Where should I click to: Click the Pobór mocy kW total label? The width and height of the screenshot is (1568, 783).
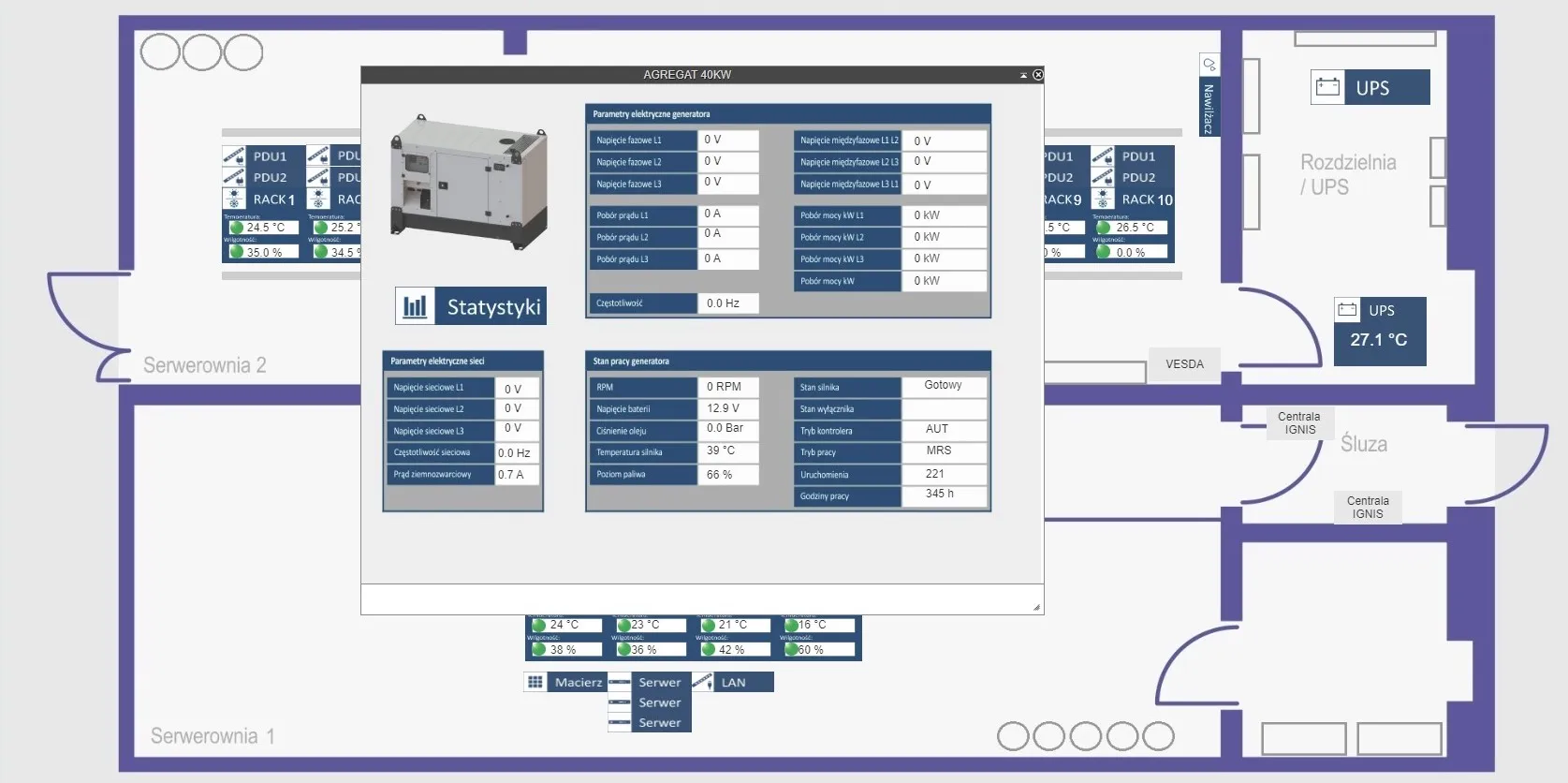coord(847,281)
